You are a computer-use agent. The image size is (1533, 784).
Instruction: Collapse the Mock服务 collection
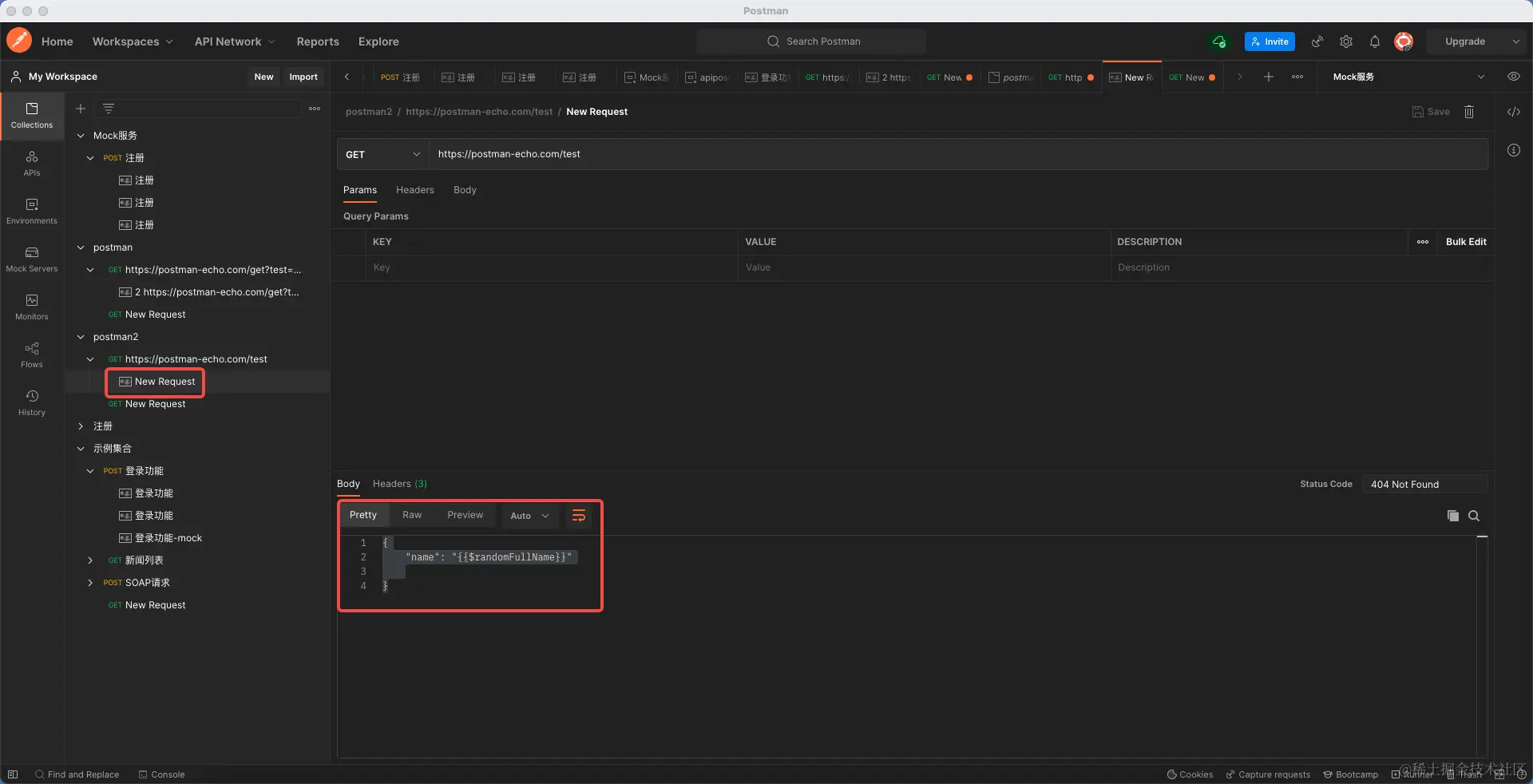(81, 136)
